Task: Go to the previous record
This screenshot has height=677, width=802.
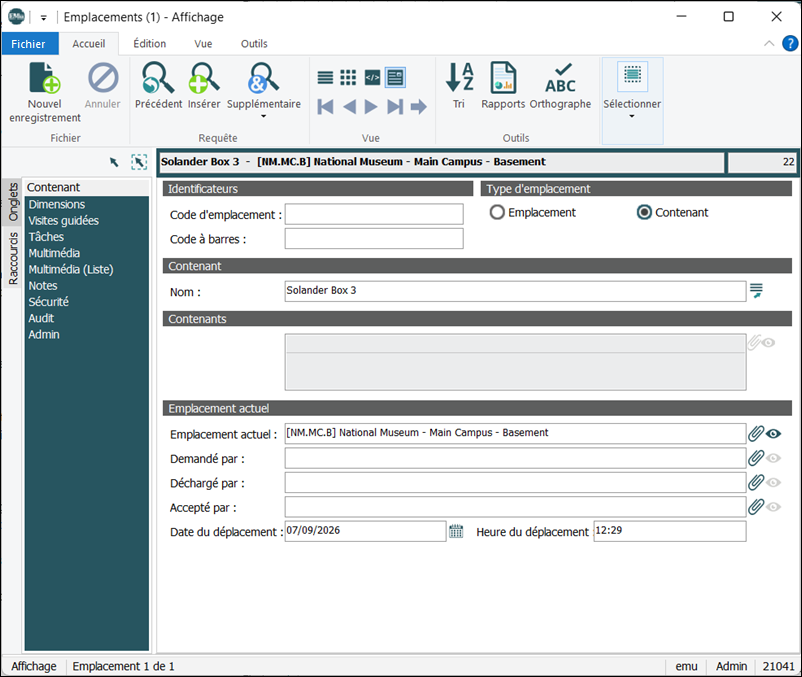Action: 349,107
